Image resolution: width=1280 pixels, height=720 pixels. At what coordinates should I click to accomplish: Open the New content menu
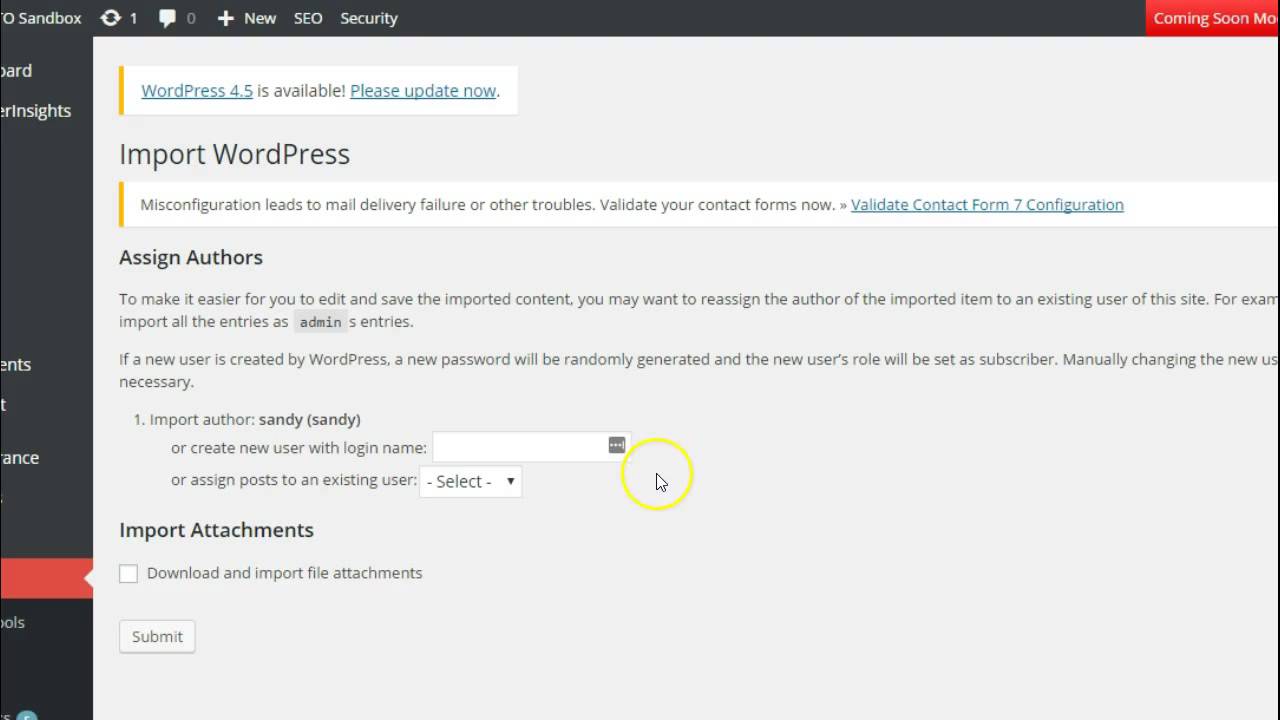click(247, 18)
